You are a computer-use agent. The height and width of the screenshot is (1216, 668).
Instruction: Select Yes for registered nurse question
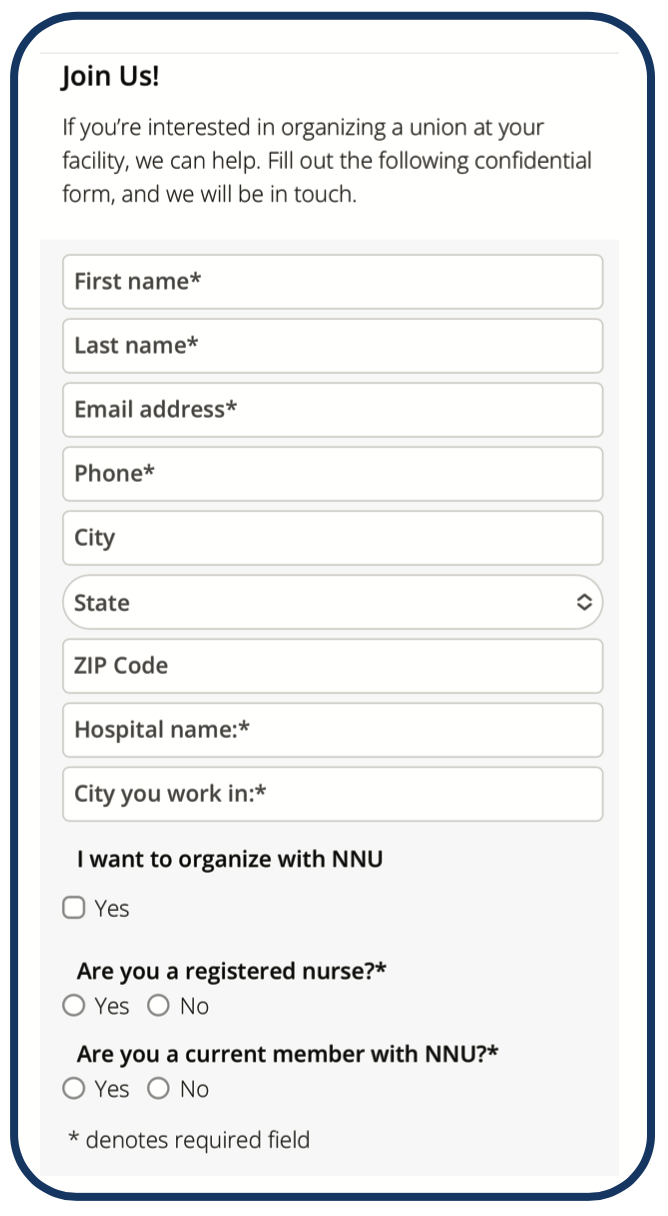tap(73, 1005)
